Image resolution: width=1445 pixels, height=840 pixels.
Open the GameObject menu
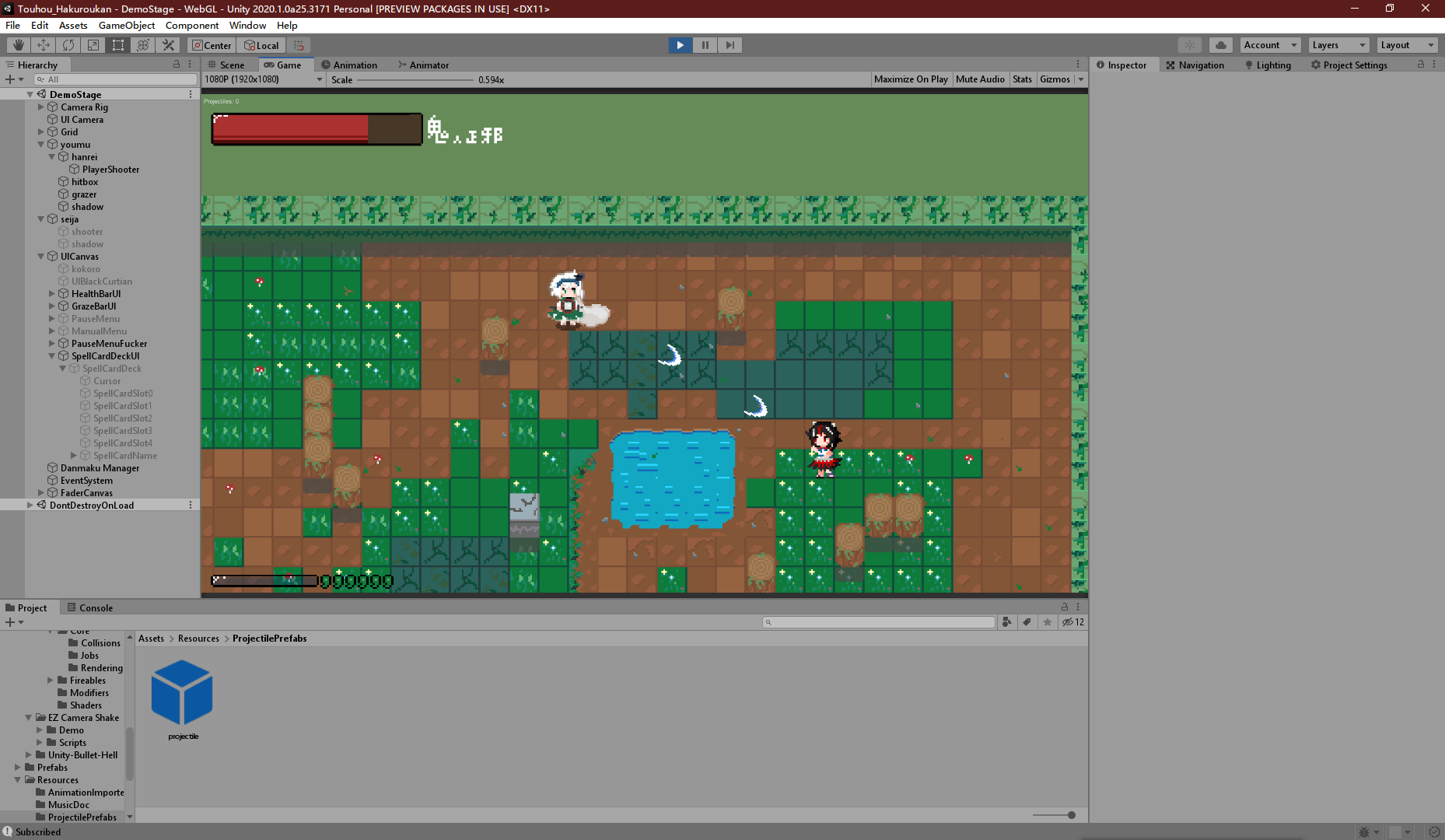[x=126, y=25]
